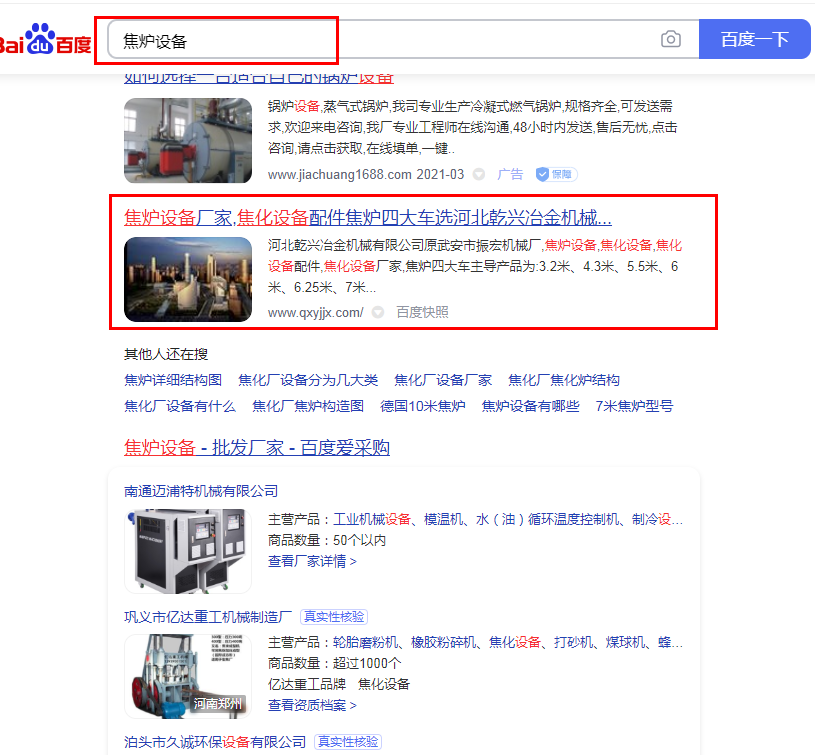Open 查看资质档案 for 亿达重工

tap(312, 705)
